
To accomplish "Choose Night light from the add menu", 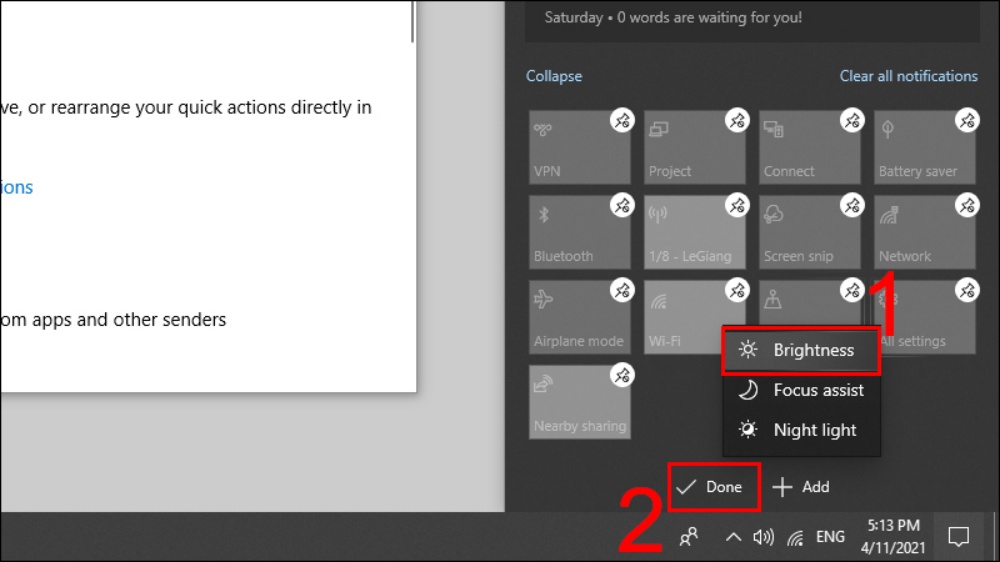I will [x=801, y=430].
